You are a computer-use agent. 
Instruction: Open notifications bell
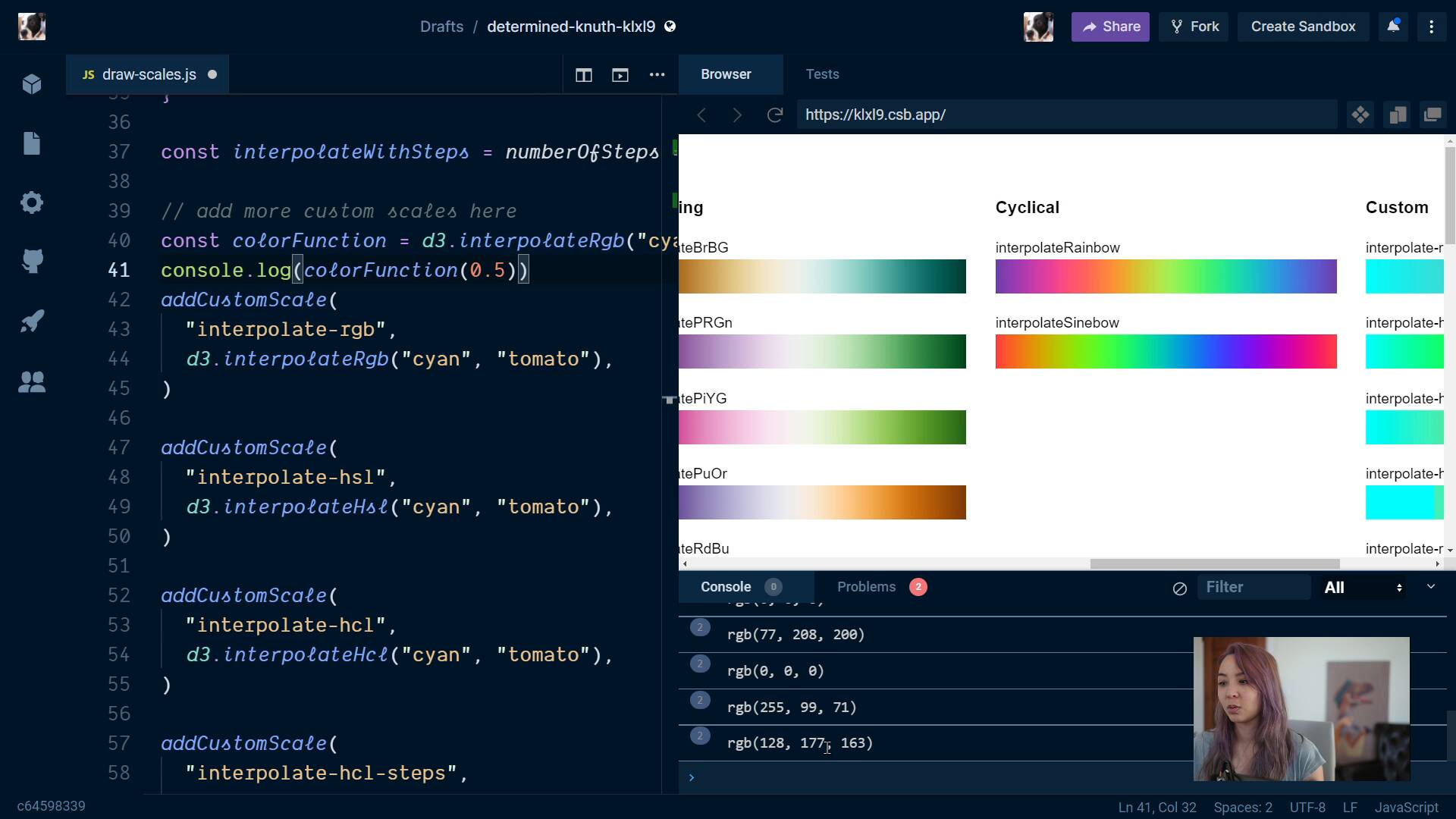coord(1393,27)
